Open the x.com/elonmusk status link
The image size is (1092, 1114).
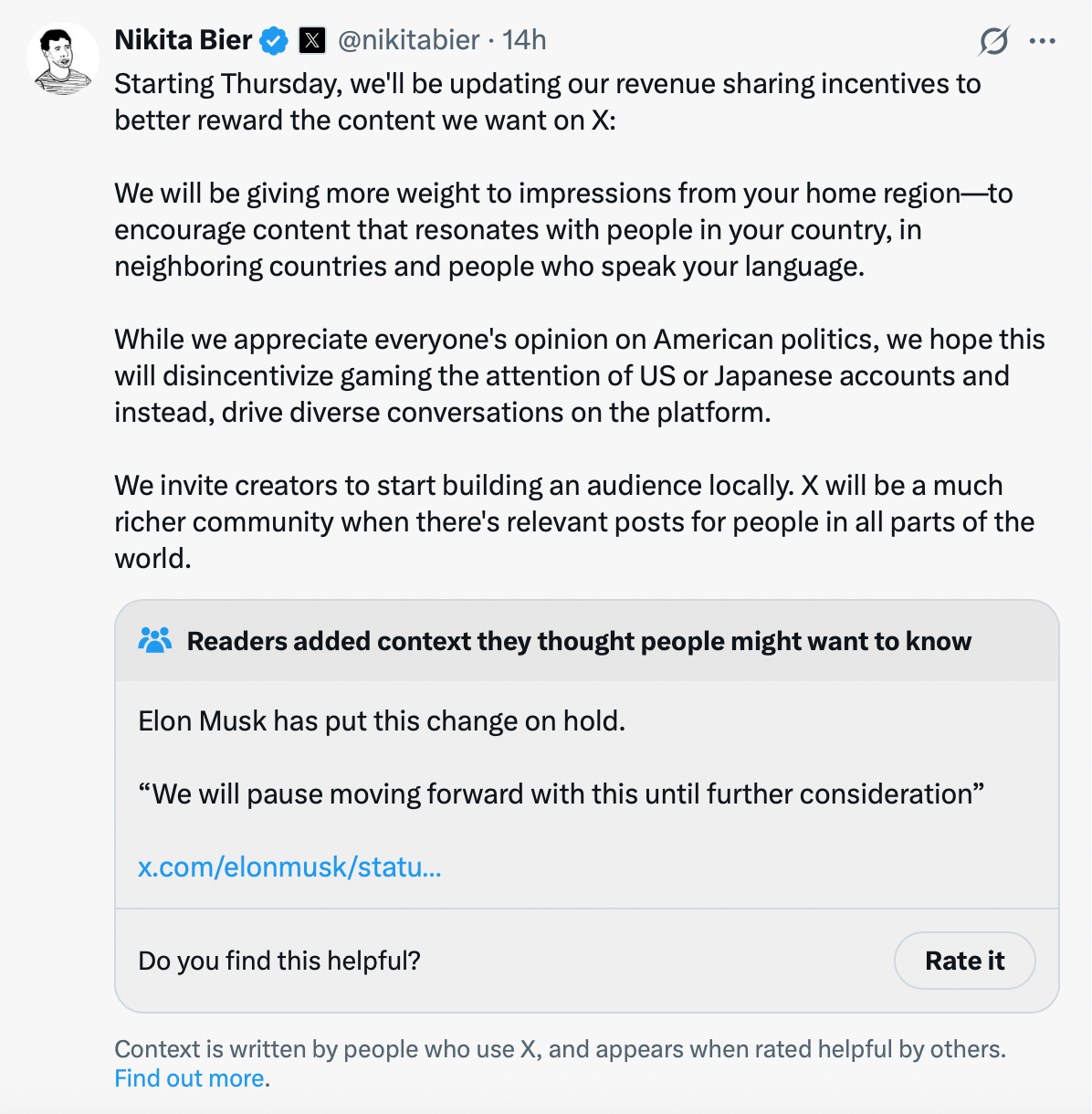(290, 867)
